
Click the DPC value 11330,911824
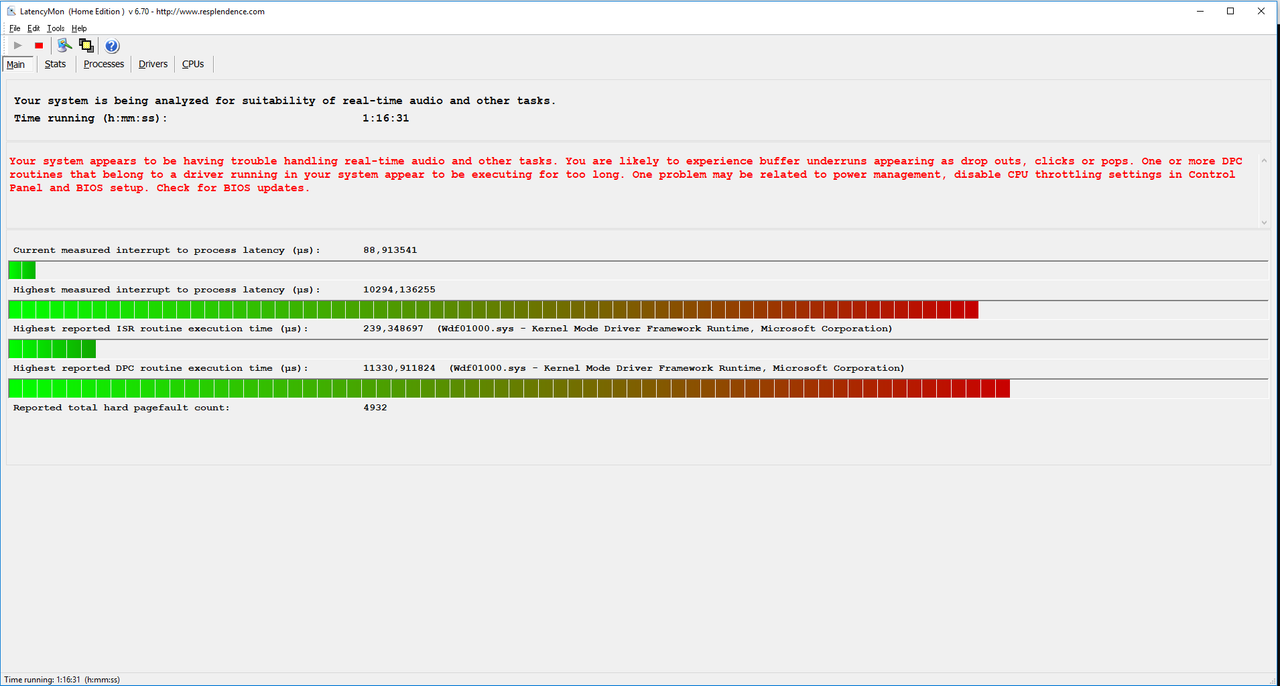coord(399,368)
